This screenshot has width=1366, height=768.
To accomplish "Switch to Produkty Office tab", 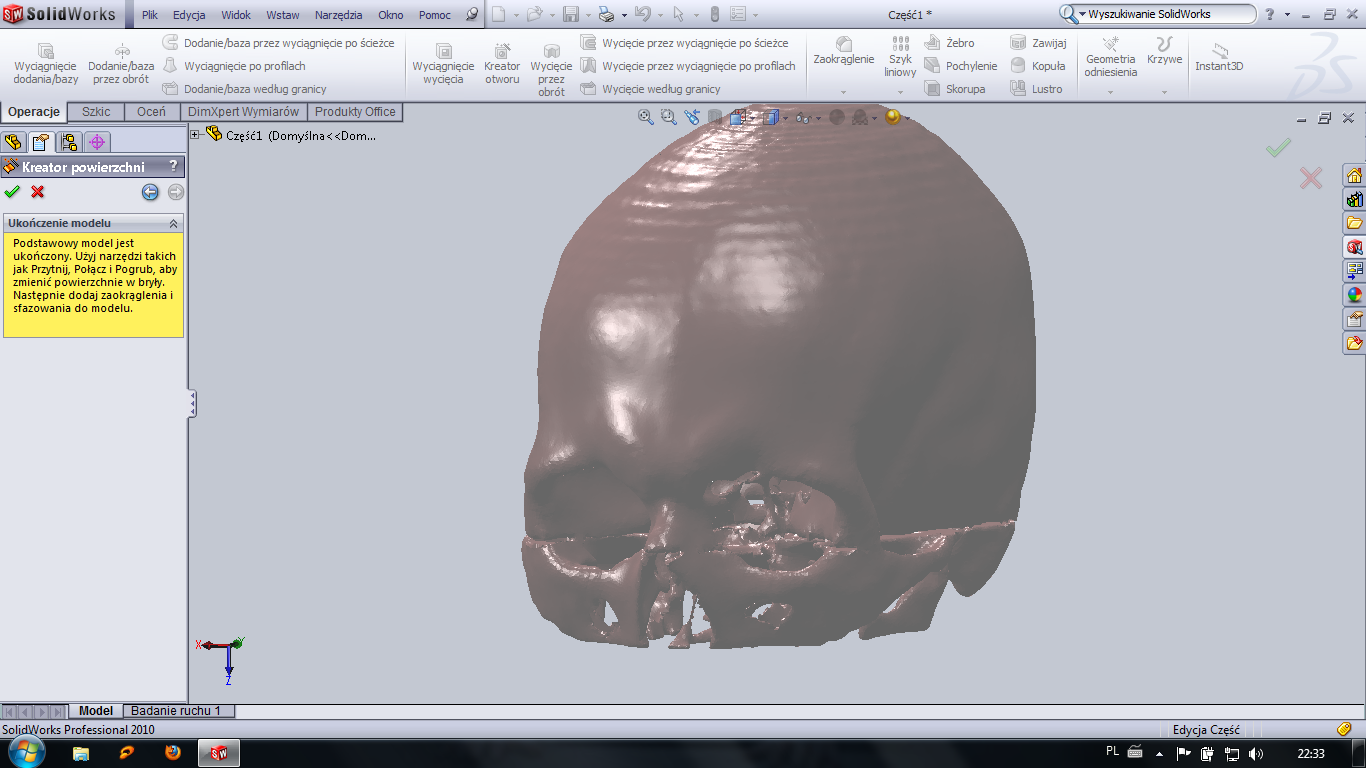I will point(355,112).
